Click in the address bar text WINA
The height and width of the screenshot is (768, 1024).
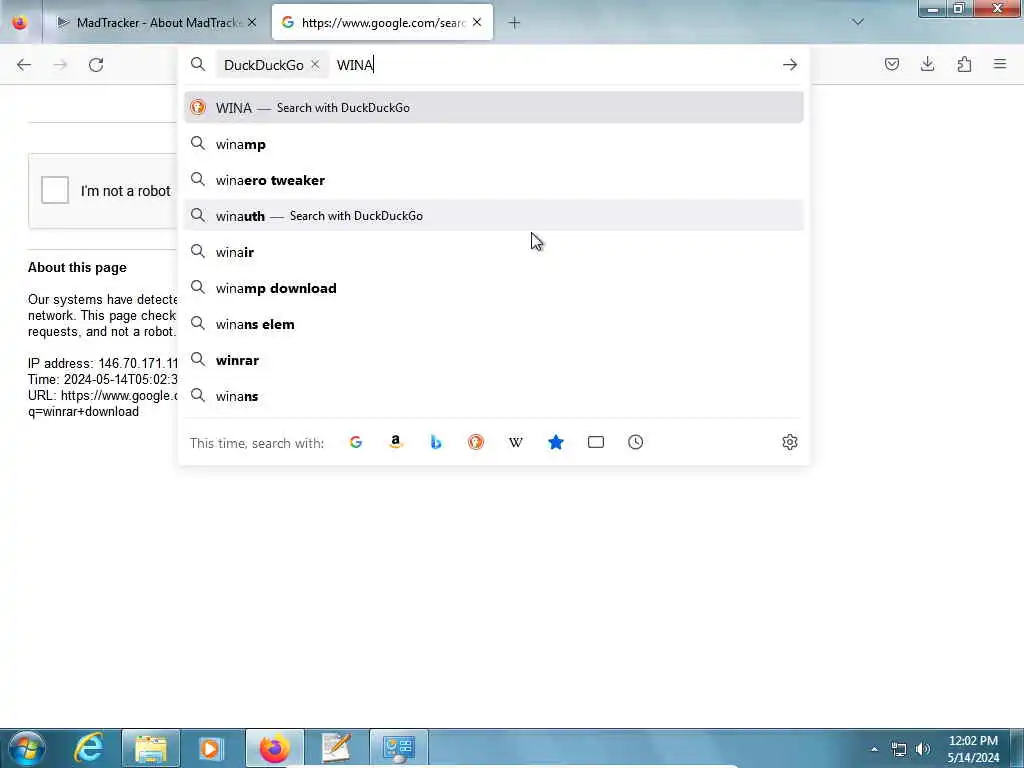click(355, 65)
